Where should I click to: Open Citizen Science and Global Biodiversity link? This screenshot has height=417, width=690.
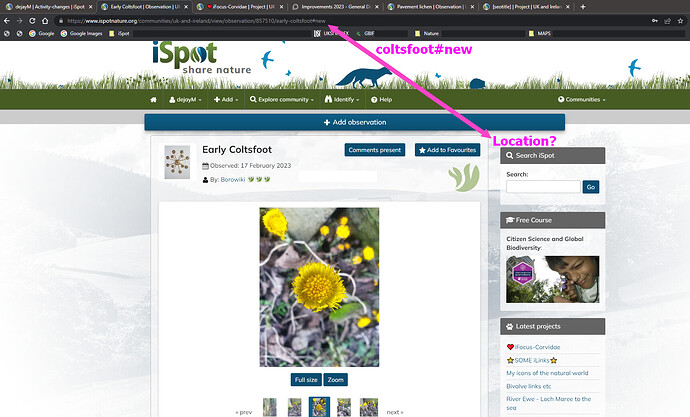(x=545, y=243)
